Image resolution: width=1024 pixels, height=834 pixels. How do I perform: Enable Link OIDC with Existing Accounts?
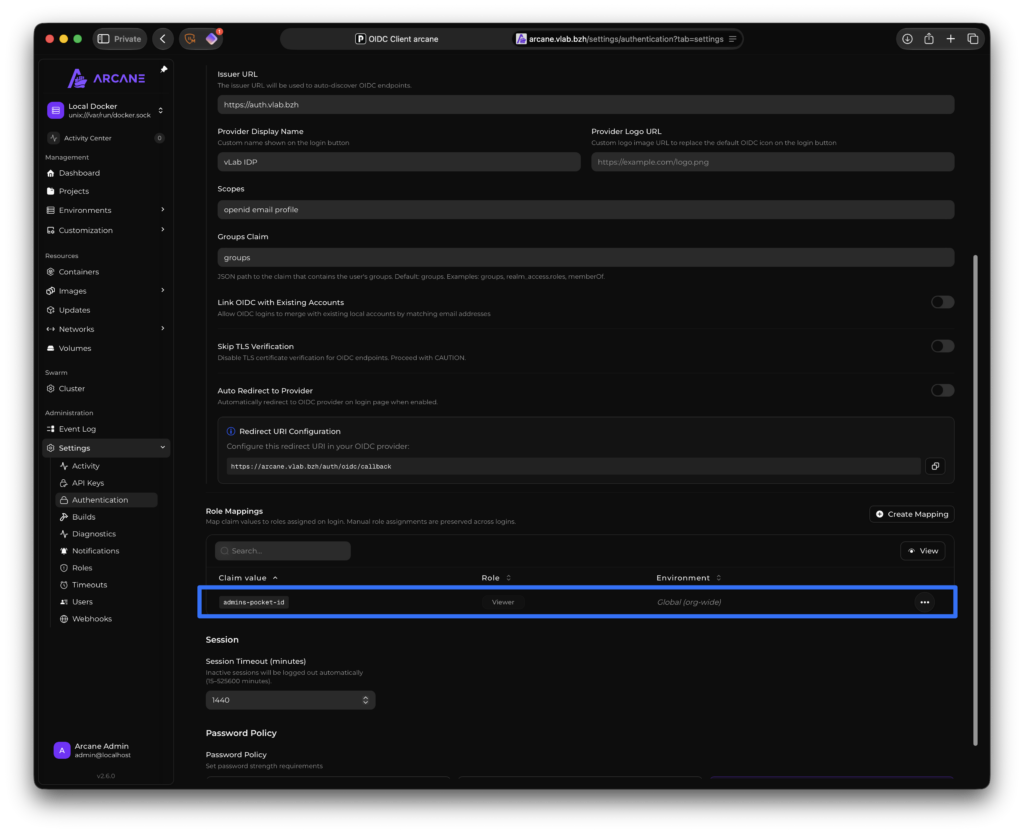click(x=942, y=302)
